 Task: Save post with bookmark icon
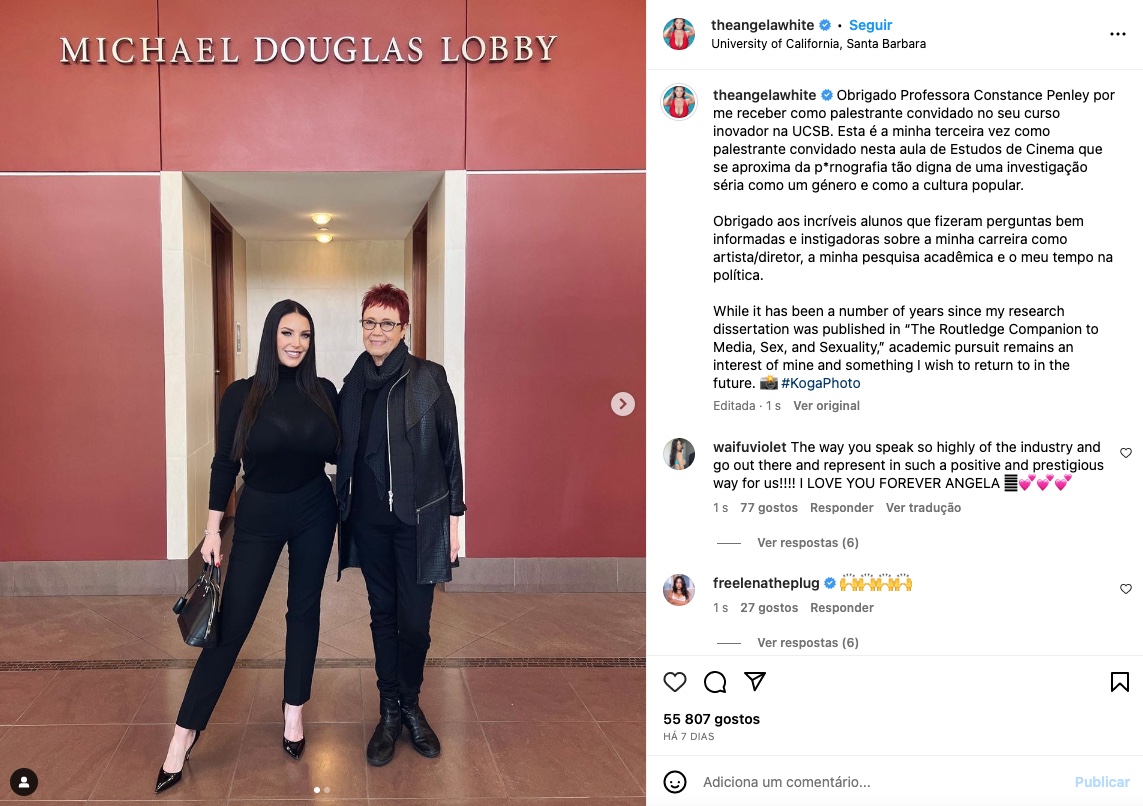click(x=1120, y=682)
